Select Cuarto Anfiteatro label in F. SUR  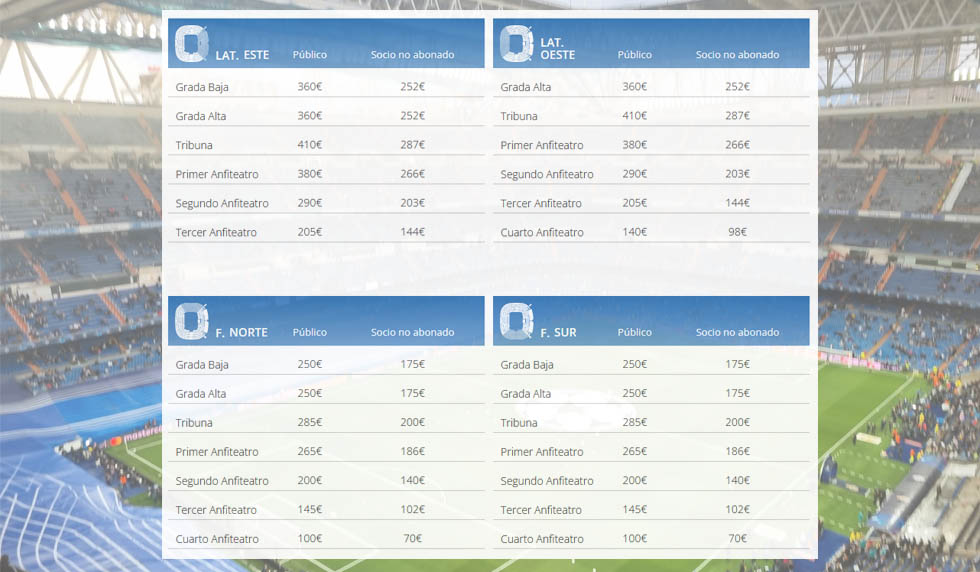click(542, 539)
